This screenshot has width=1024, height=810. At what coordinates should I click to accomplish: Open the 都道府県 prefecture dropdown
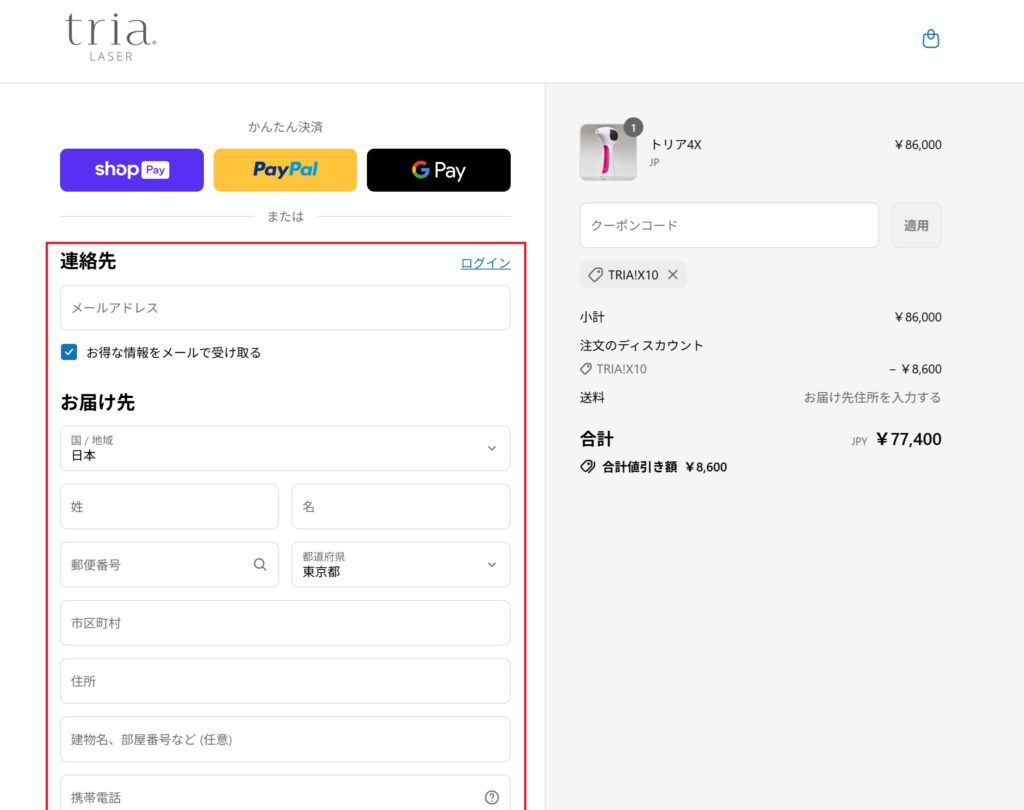(x=401, y=564)
